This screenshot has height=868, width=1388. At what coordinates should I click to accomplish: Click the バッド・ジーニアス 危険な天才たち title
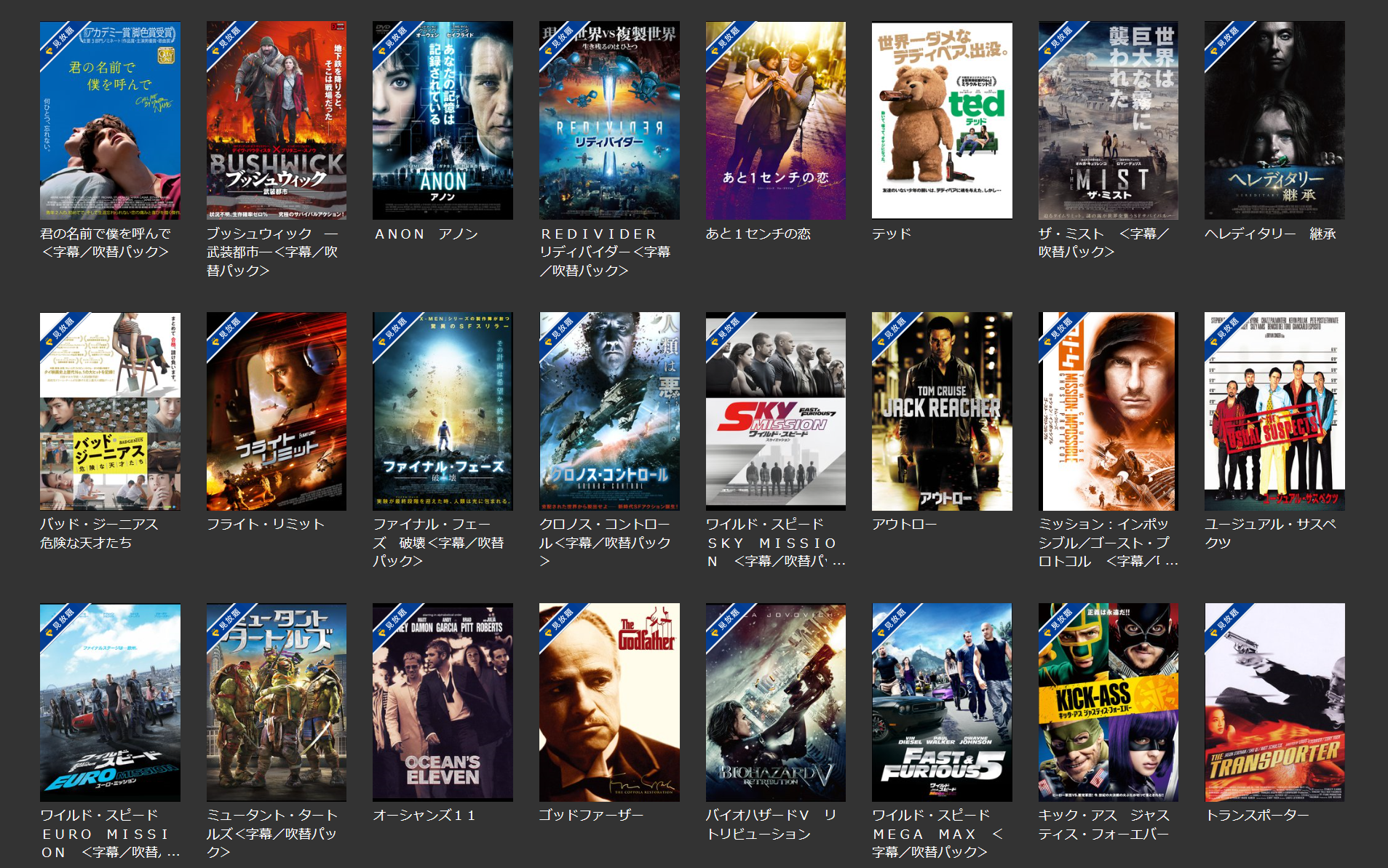pos(99,533)
